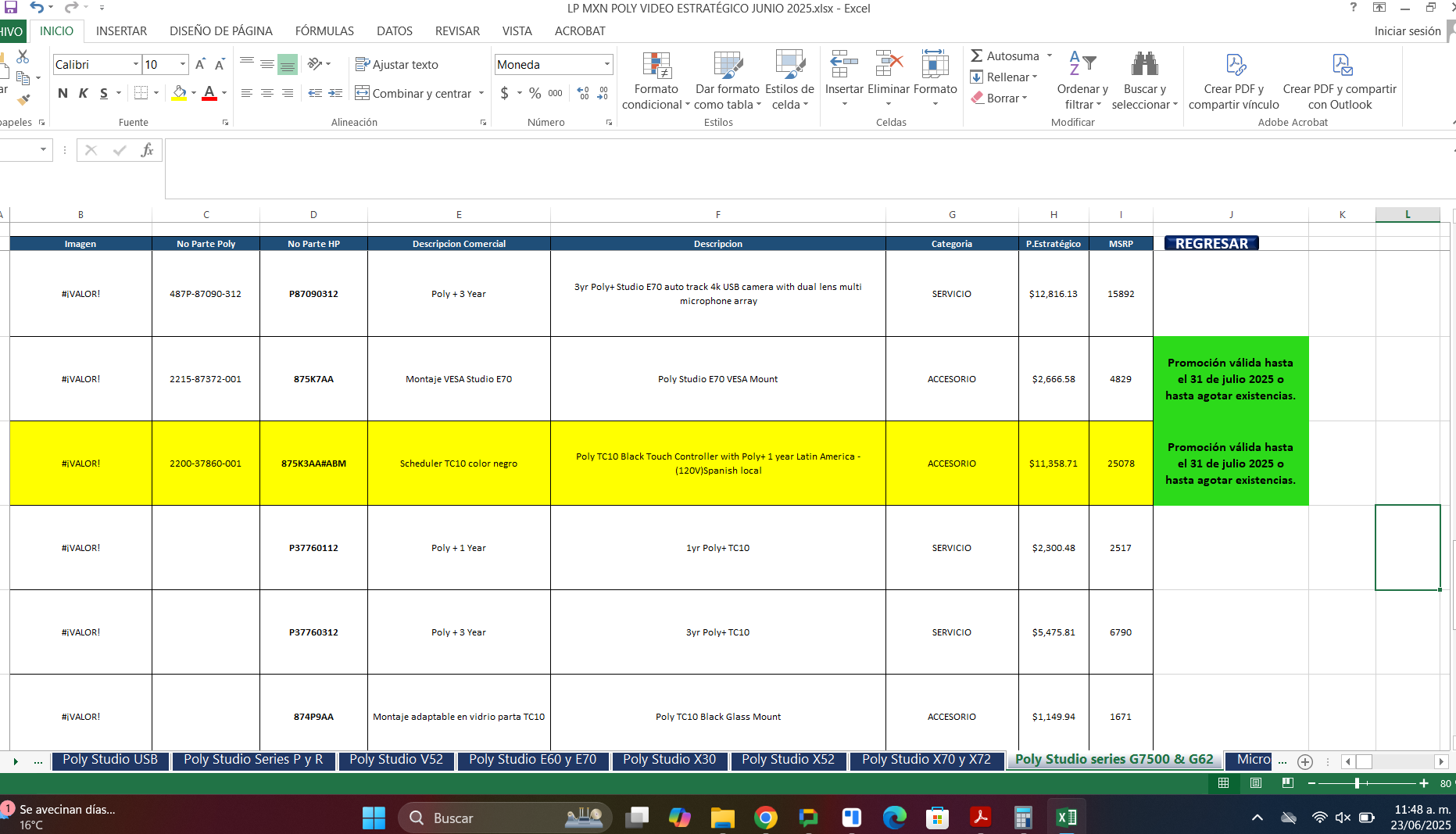The width and height of the screenshot is (1456, 834).
Task: Toggle bottom vertical alignment
Action: click(288, 64)
